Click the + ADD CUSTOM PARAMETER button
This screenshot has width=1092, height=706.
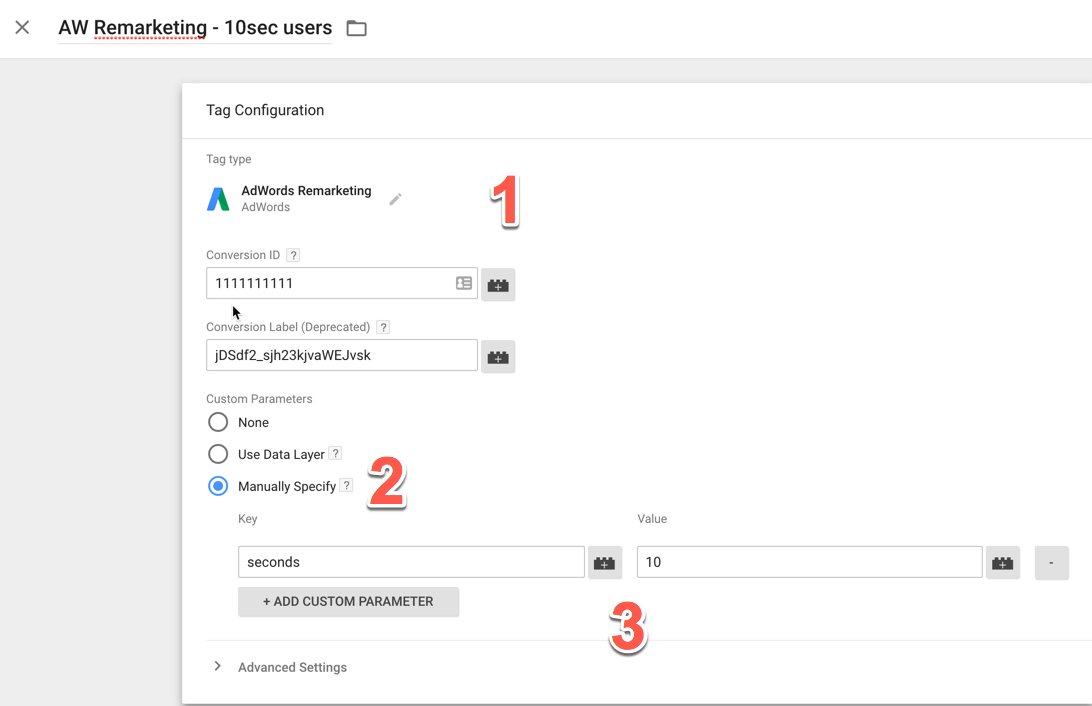[348, 602]
